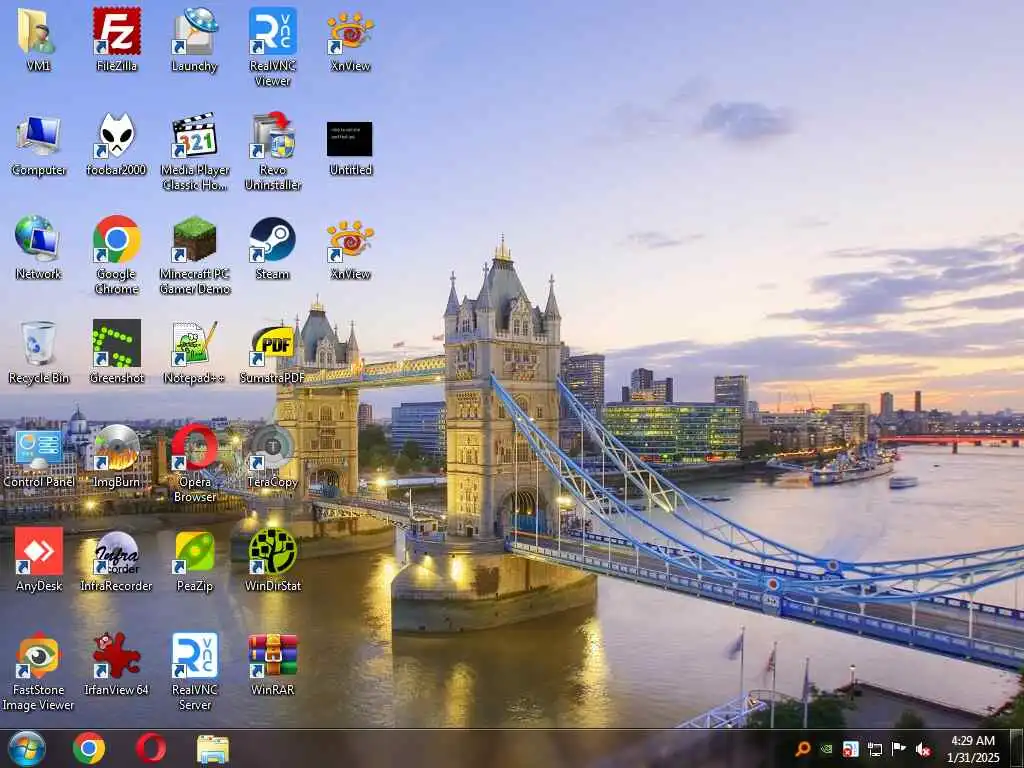Select the Minecraft PC Gamer Demo icon
1024x768 pixels.
[194, 239]
